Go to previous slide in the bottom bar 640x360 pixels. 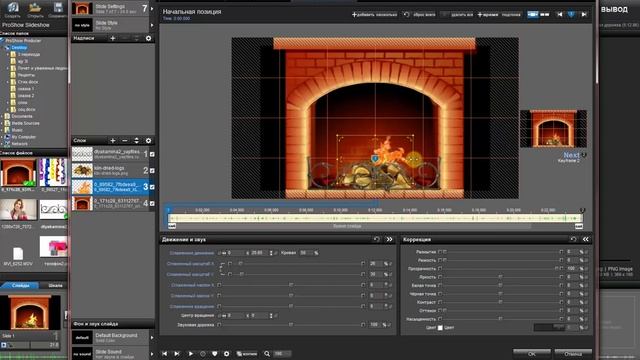[164, 353]
